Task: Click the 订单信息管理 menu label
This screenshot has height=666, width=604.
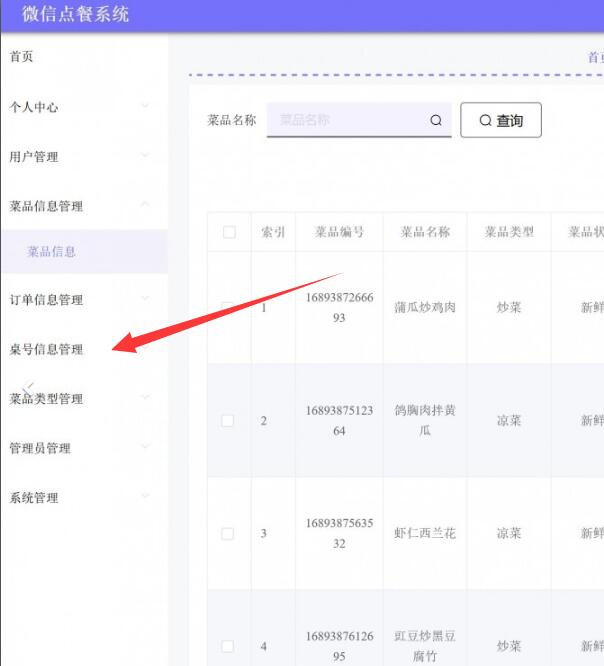Action: click(46, 300)
